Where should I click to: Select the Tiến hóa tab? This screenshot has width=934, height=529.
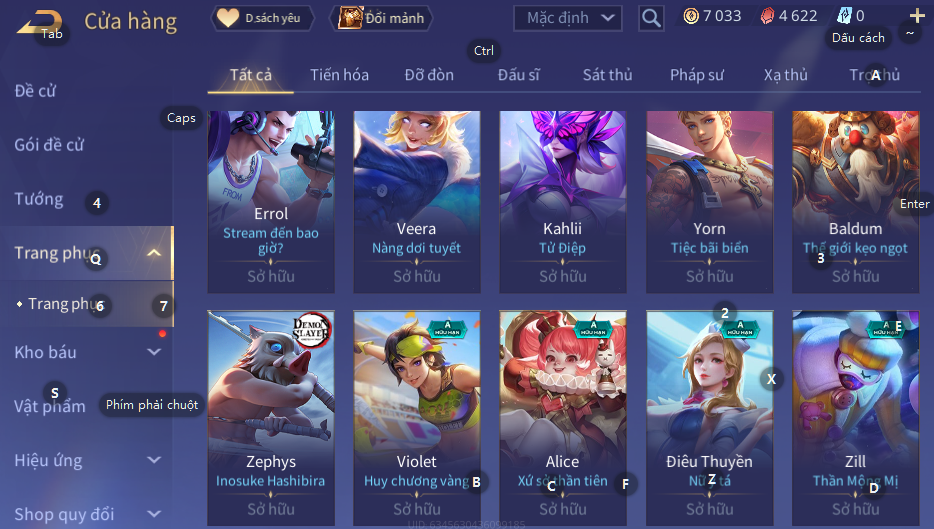pyautogui.click(x=339, y=75)
